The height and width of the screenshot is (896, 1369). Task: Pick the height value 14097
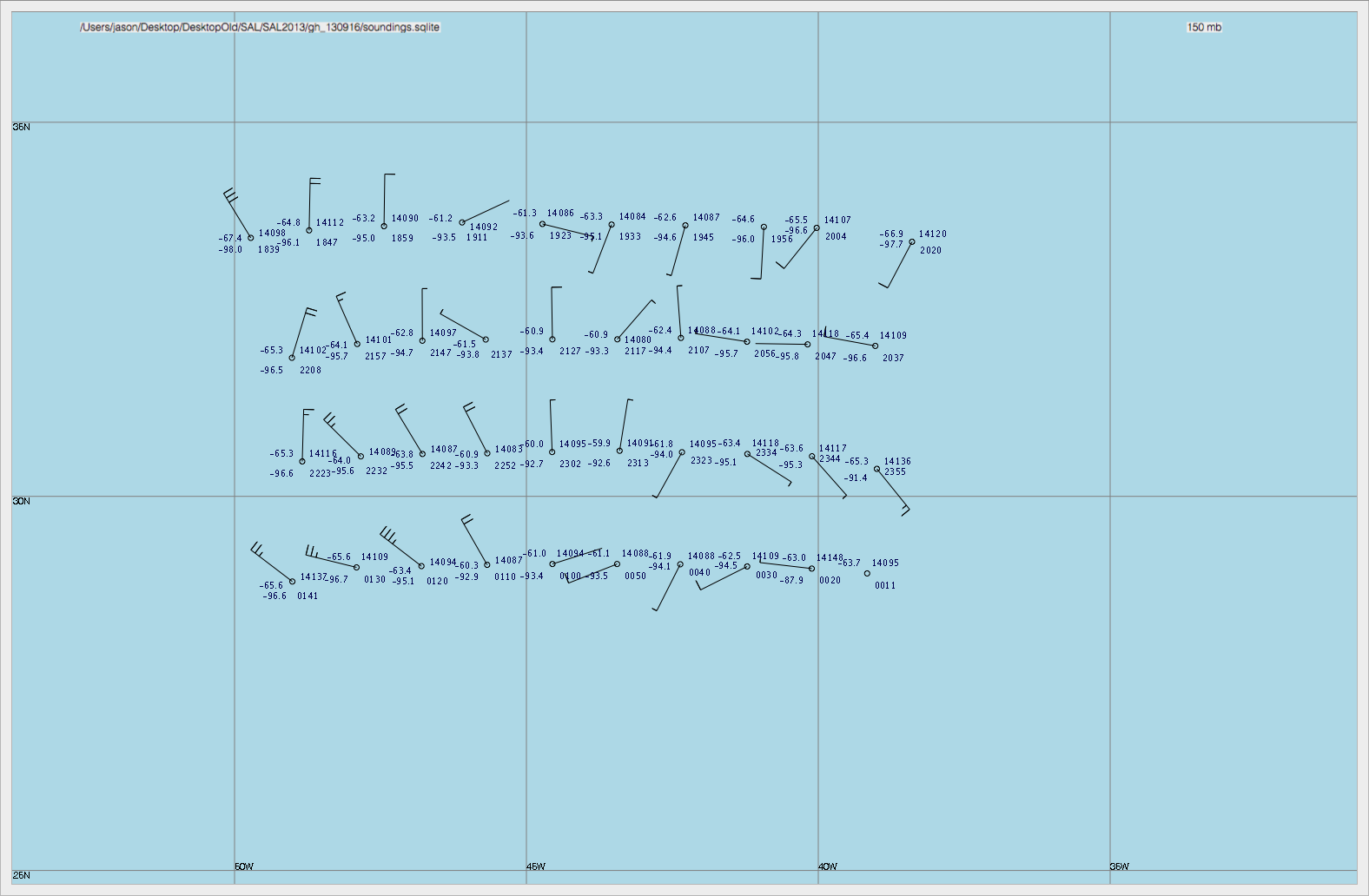443,333
